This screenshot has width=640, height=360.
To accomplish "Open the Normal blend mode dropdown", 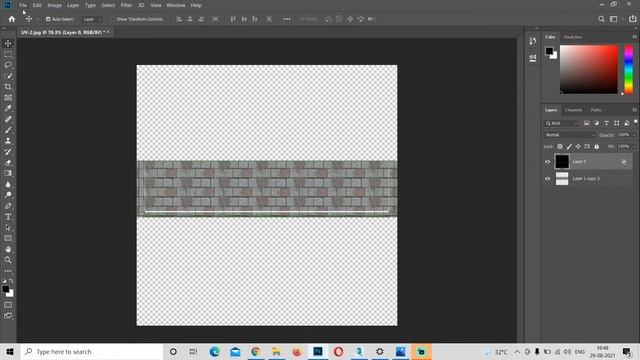I will 569,135.
